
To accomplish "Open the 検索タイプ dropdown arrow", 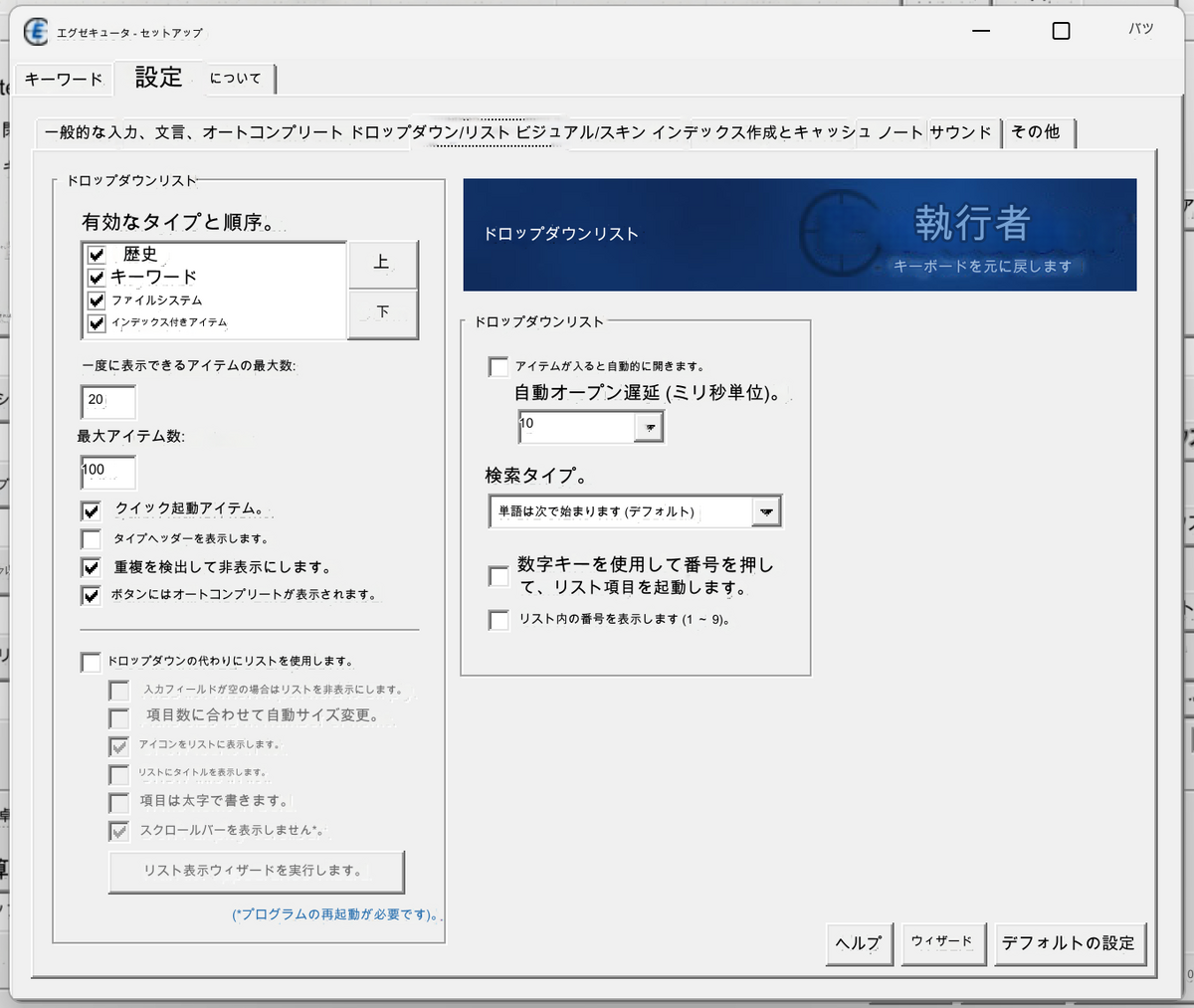I will (x=766, y=511).
